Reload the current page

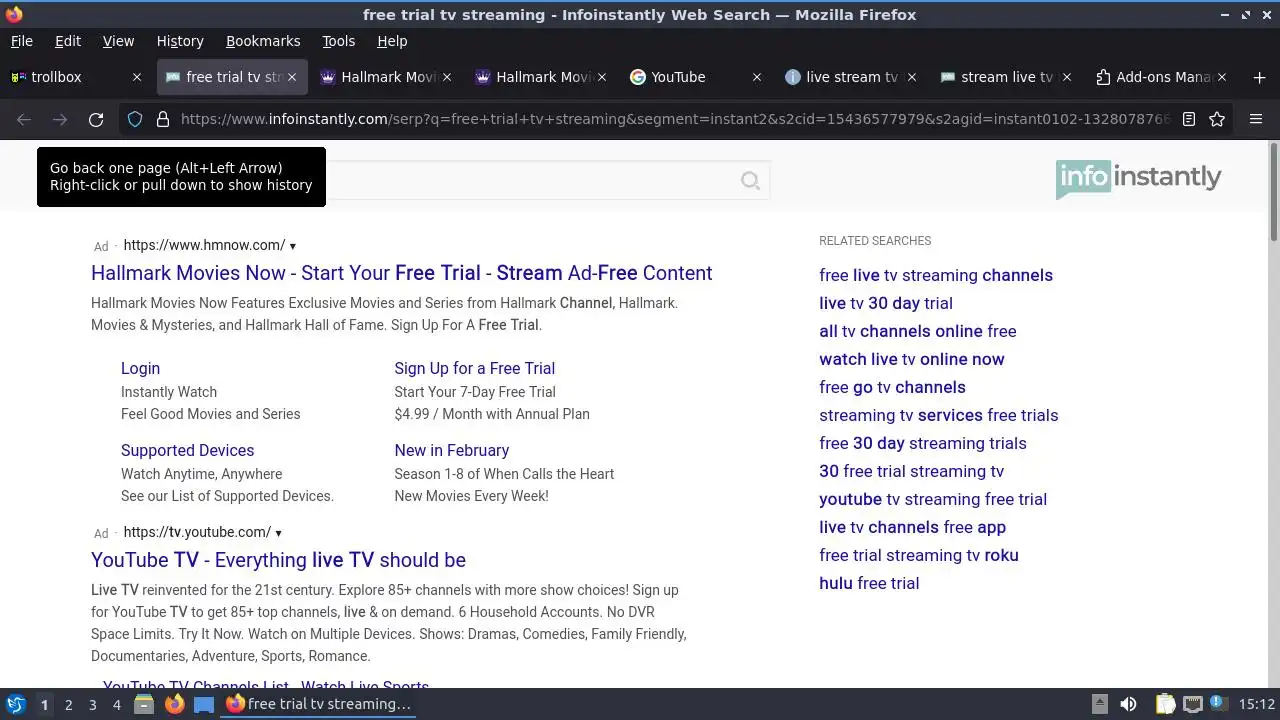(x=96, y=119)
